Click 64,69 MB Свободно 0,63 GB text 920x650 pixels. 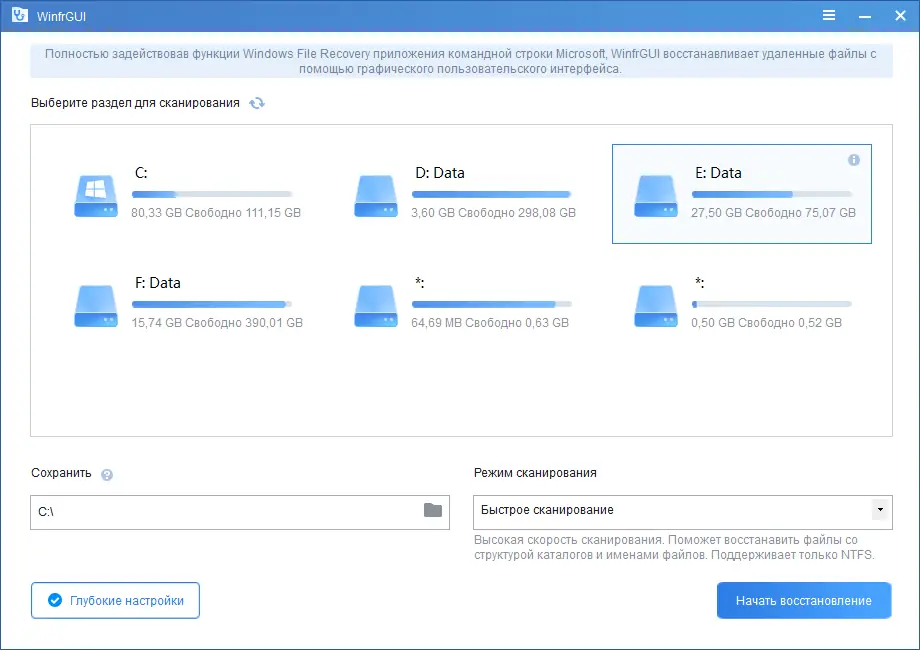click(x=490, y=323)
